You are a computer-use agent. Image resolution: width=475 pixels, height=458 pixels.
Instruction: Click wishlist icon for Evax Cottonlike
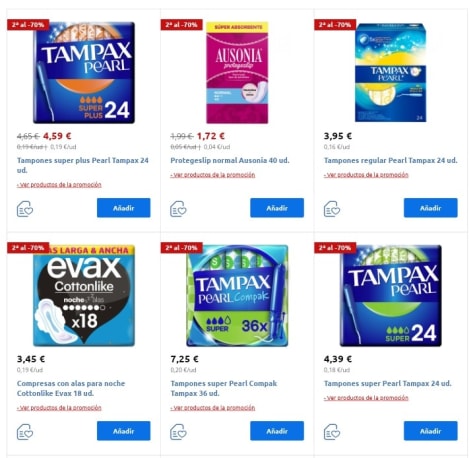click(x=25, y=432)
